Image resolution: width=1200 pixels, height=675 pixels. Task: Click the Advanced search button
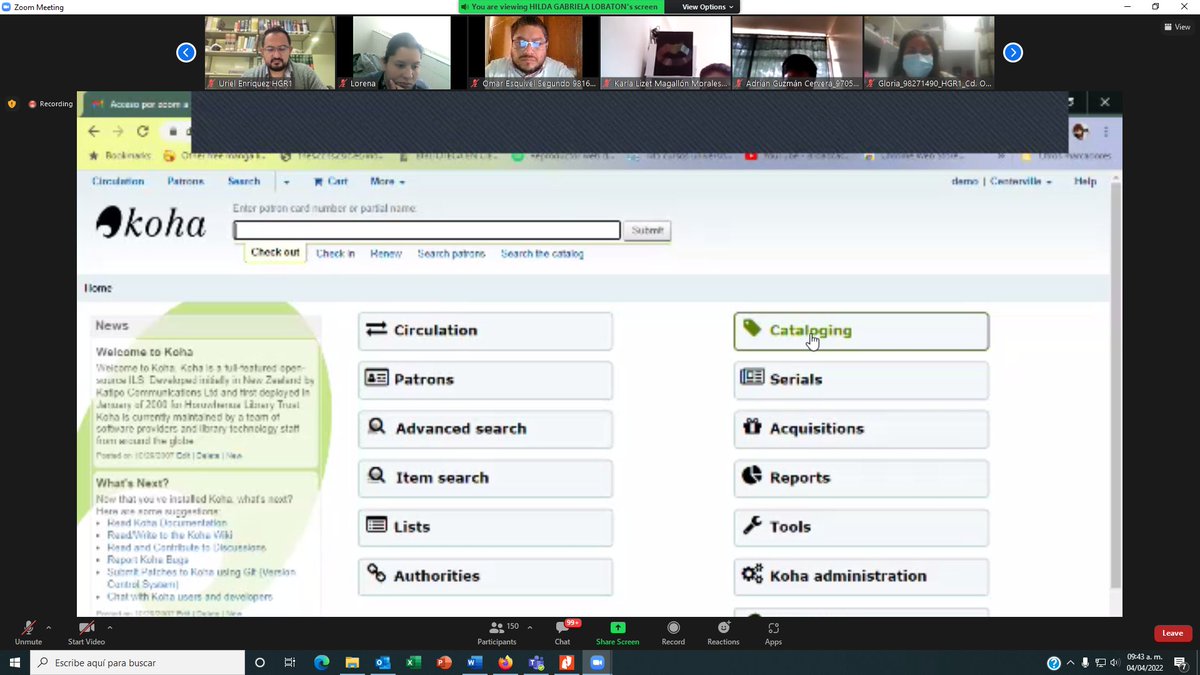tap(485, 429)
